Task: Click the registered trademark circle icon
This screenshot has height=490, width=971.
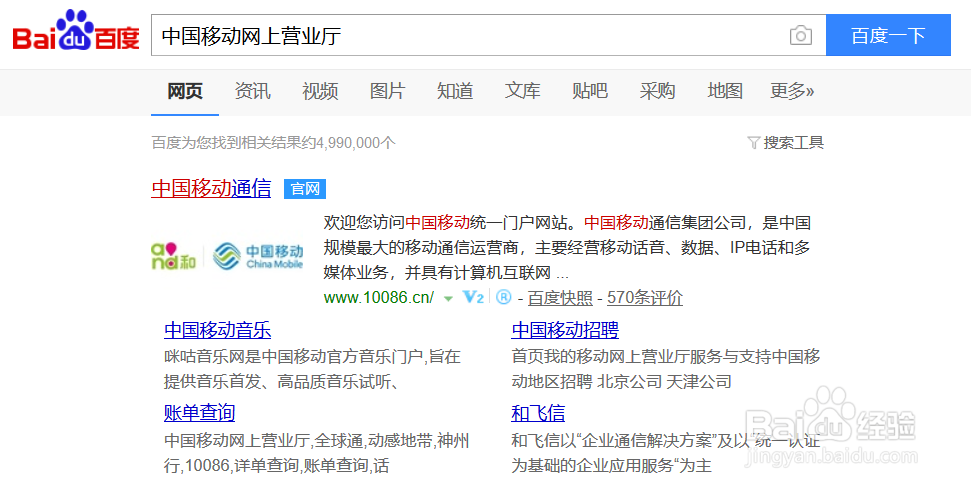Action: click(x=503, y=297)
